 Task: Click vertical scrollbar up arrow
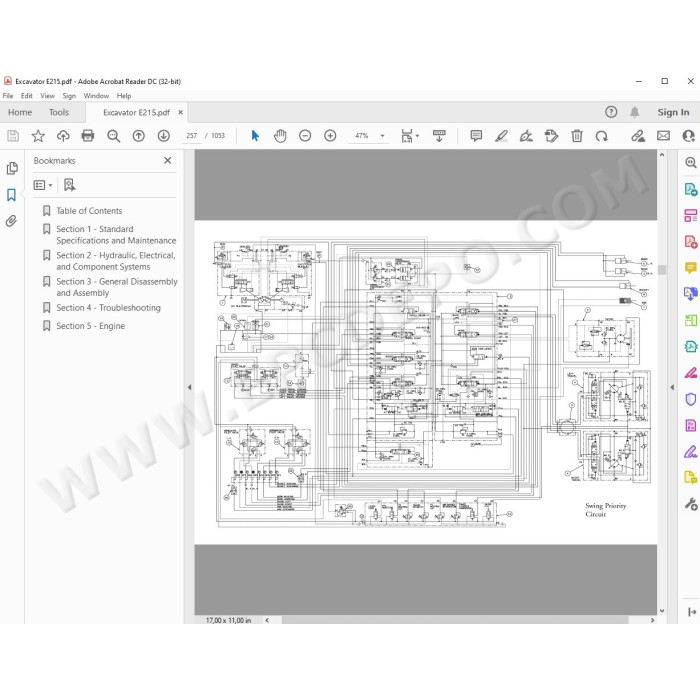point(662,154)
